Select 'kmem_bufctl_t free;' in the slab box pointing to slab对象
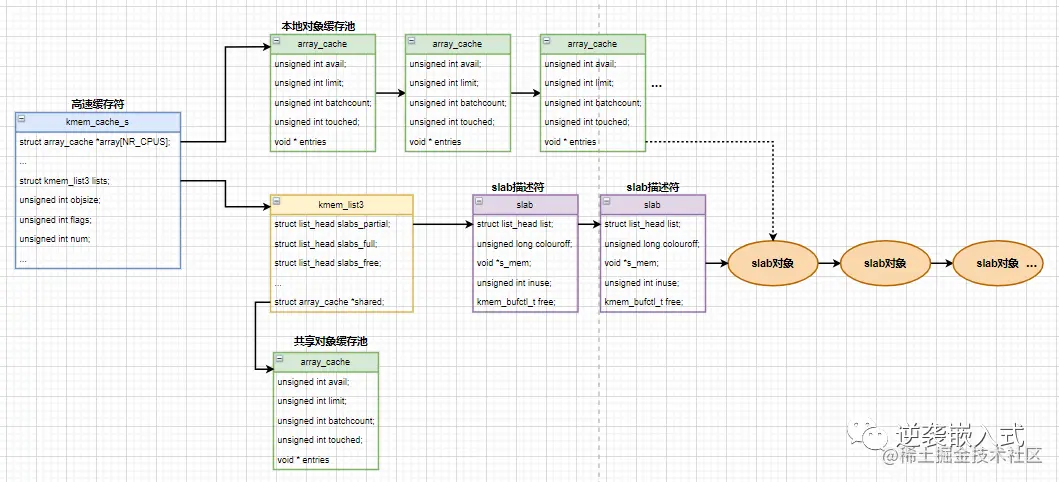Viewport: 1059px width, 482px height. [652, 302]
